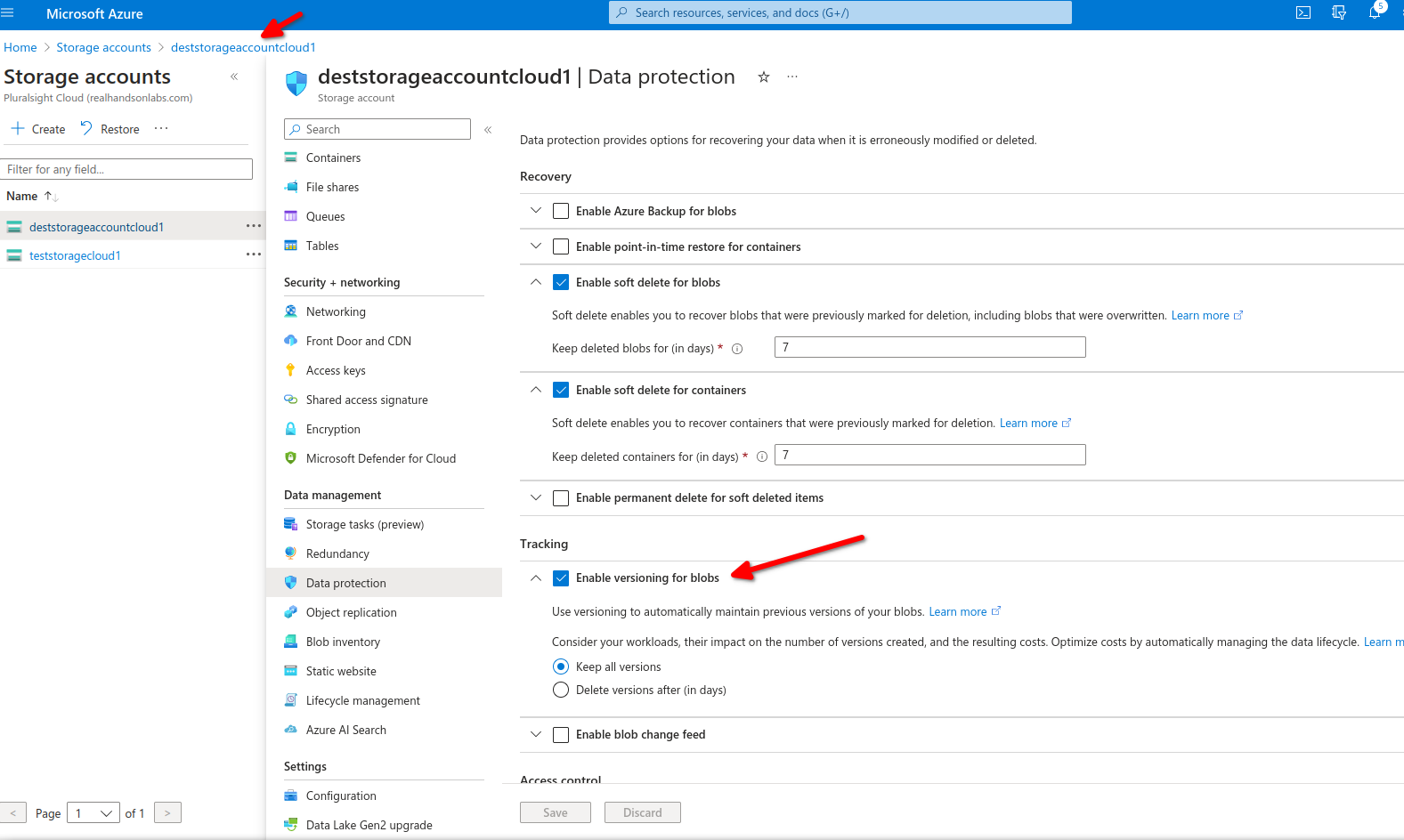Click the Storage accounts breadcrumb link
This screenshot has width=1404, height=840.
103,47
